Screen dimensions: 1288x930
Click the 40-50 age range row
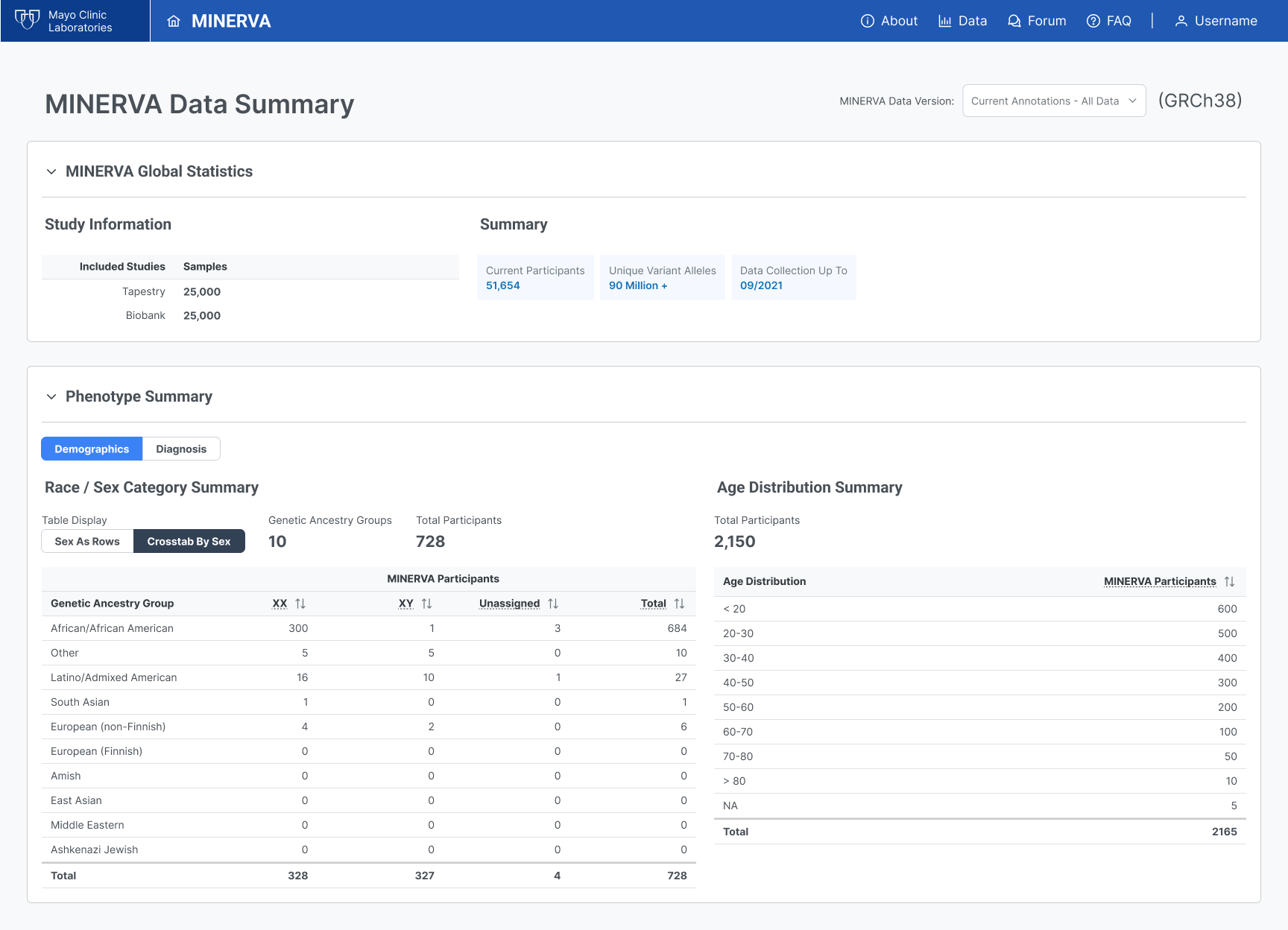point(980,683)
